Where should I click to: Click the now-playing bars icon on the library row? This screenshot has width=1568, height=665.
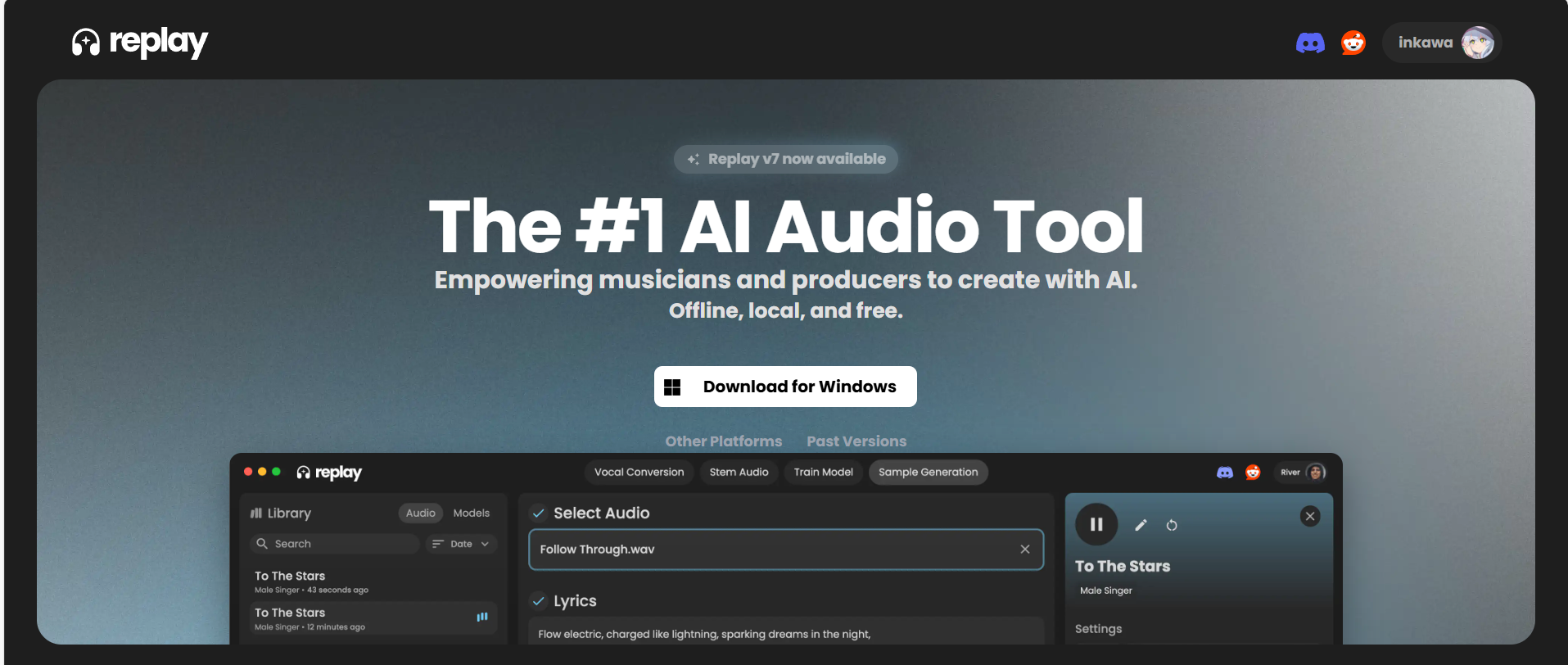[x=482, y=617]
